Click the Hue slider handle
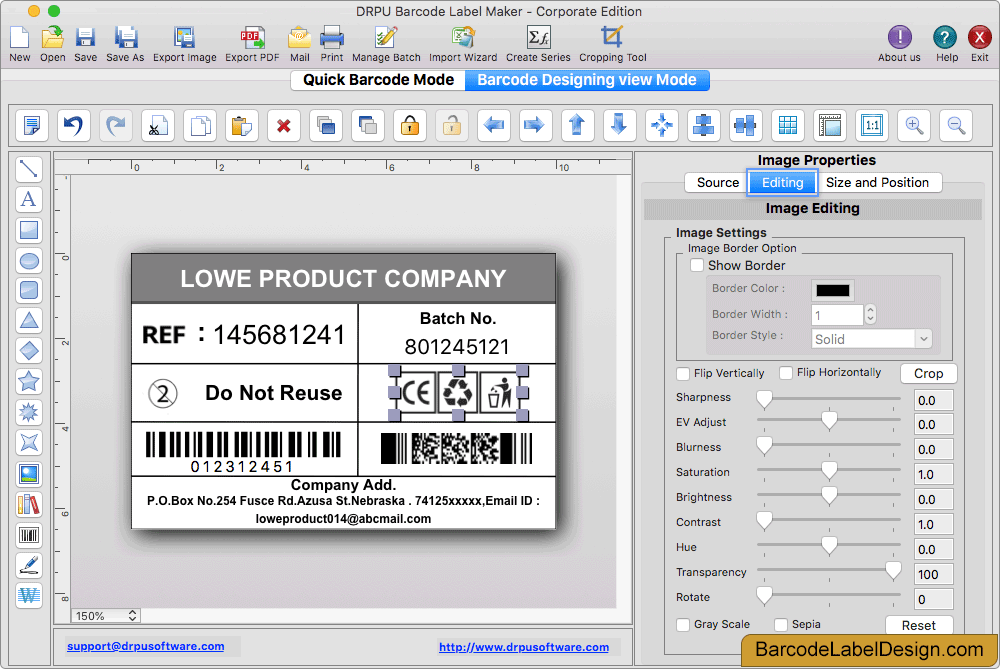Image resolution: width=1000 pixels, height=669 pixels. click(829, 546)
